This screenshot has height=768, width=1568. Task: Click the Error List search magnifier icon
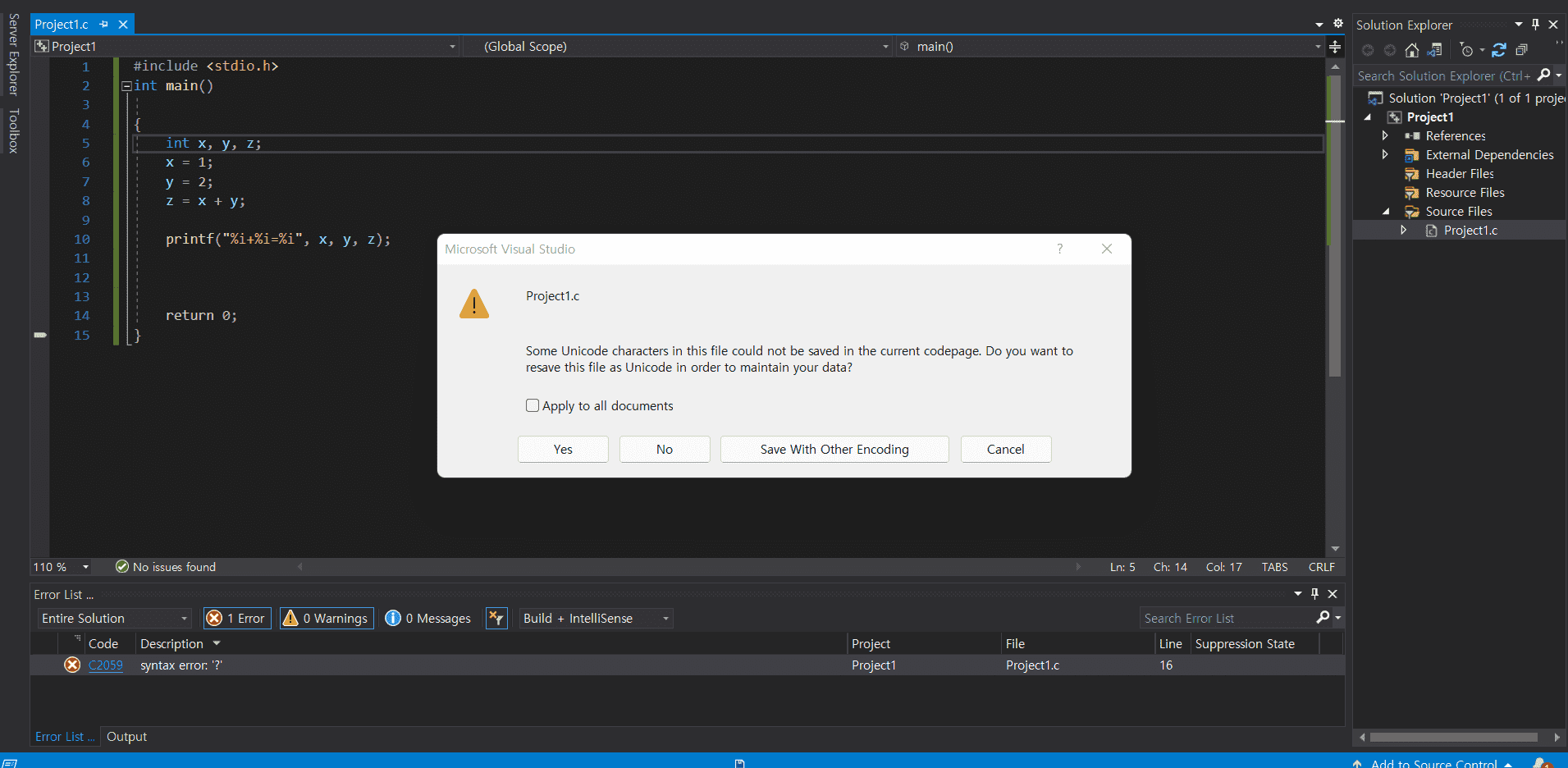point(1323,617)
